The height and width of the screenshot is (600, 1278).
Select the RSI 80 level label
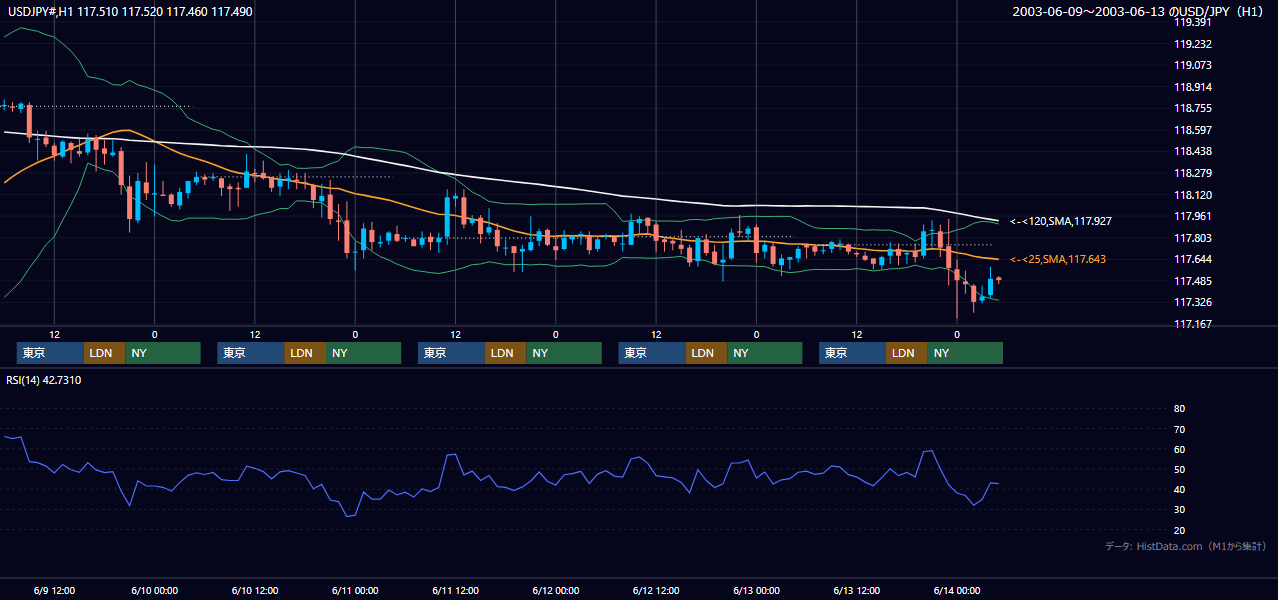(x=1179, y=409)
